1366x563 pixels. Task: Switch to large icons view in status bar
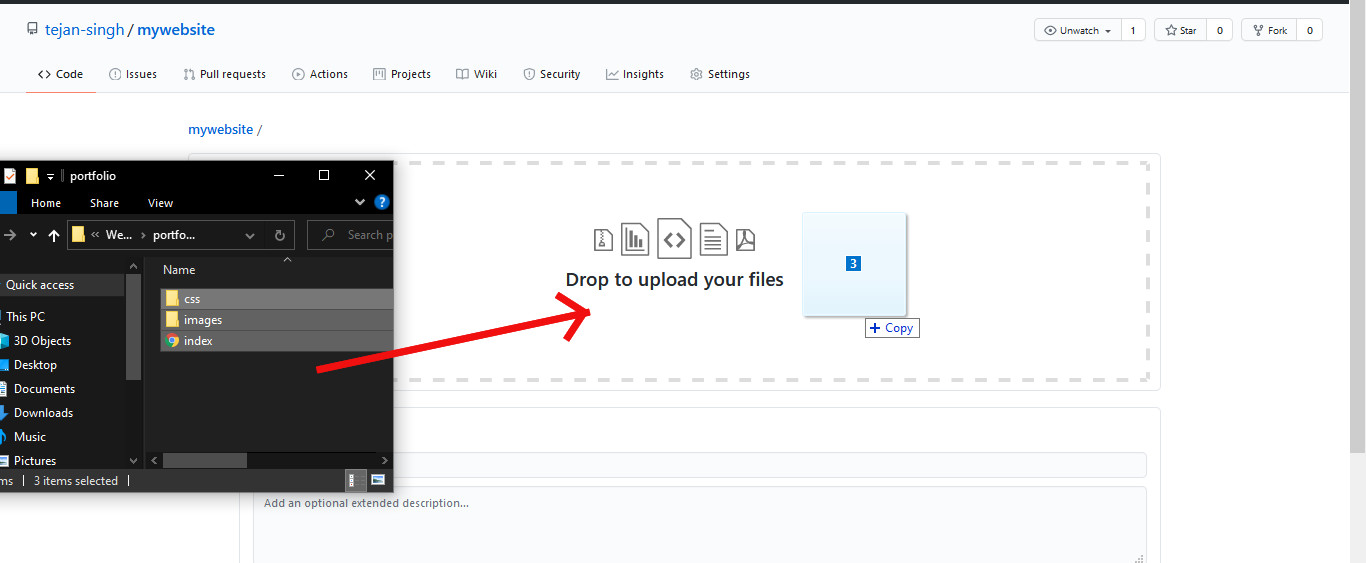(378, 481)
